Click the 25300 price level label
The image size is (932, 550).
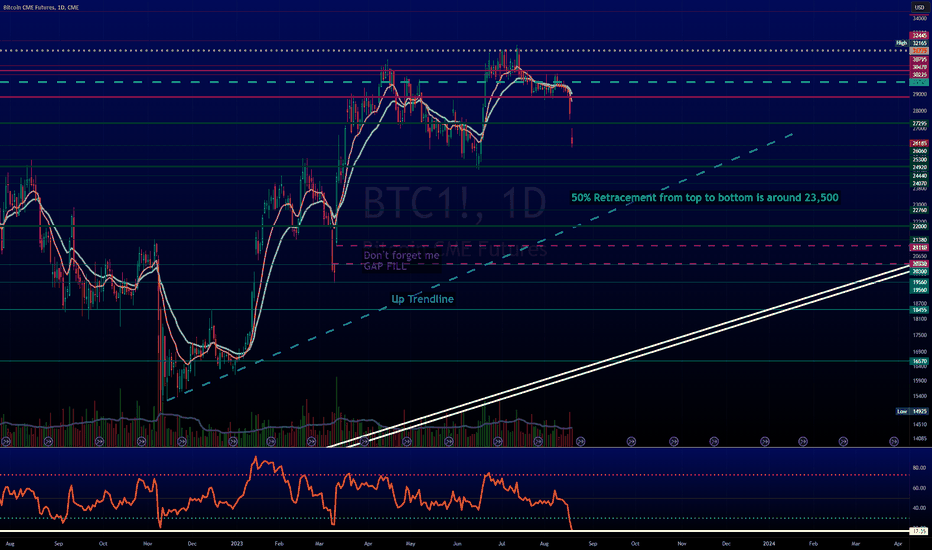coord(920,159)
